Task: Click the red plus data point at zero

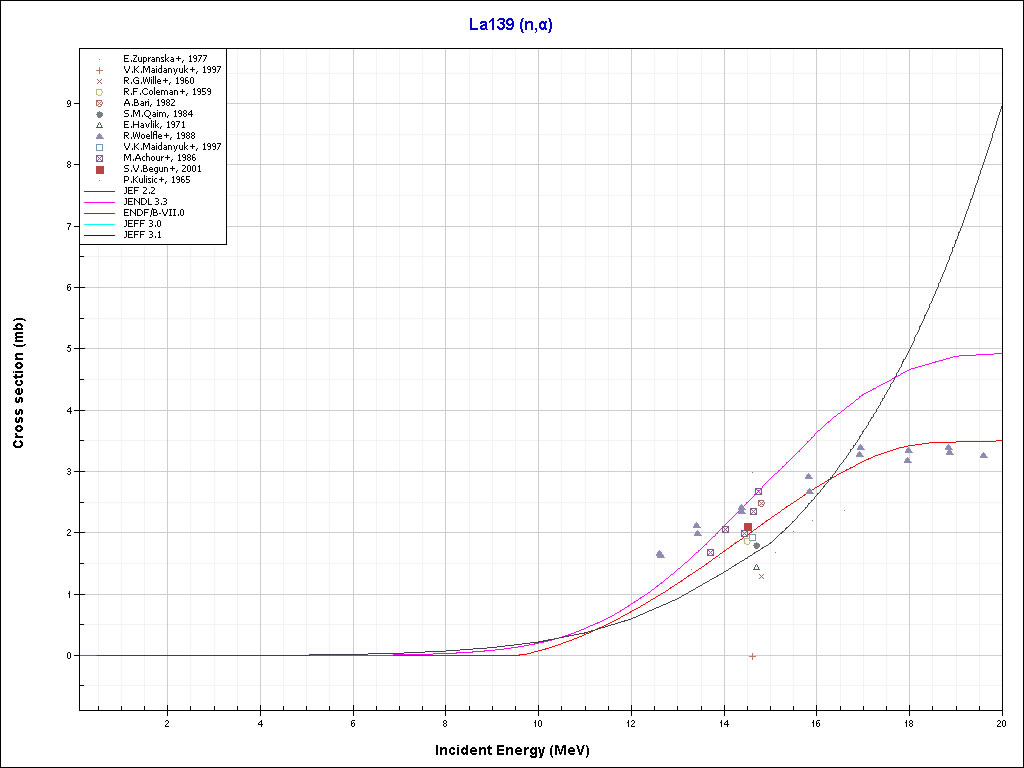Action: pos(752,656)
